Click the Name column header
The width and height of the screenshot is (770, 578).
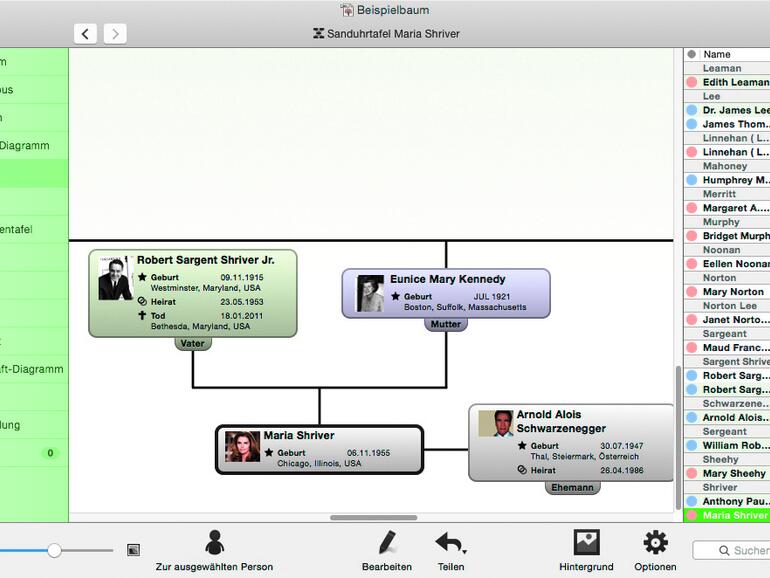[716, 55]
